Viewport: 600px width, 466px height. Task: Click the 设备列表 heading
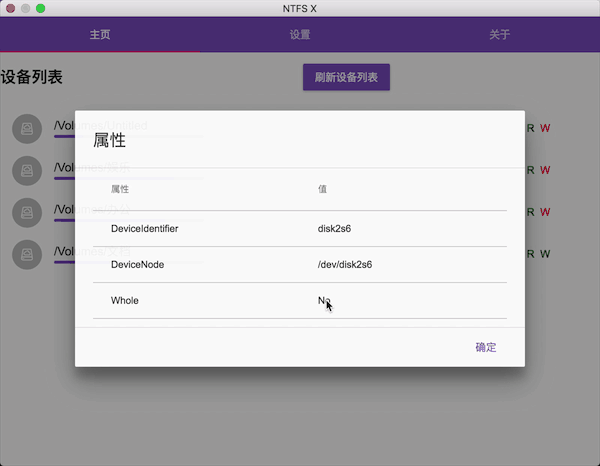click(31, 77)
